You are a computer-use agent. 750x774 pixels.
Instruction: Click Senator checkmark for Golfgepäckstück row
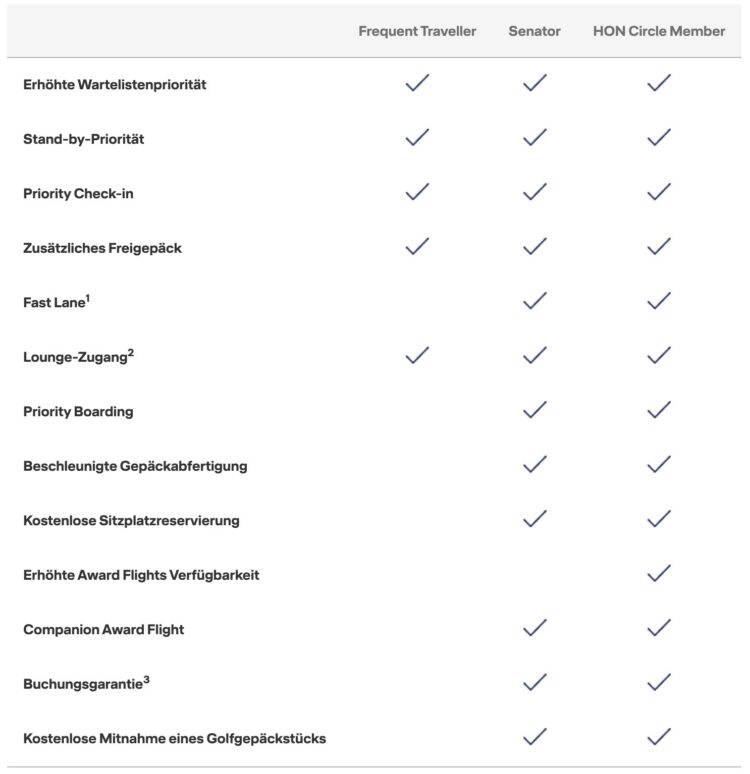[x=535, y=736]
